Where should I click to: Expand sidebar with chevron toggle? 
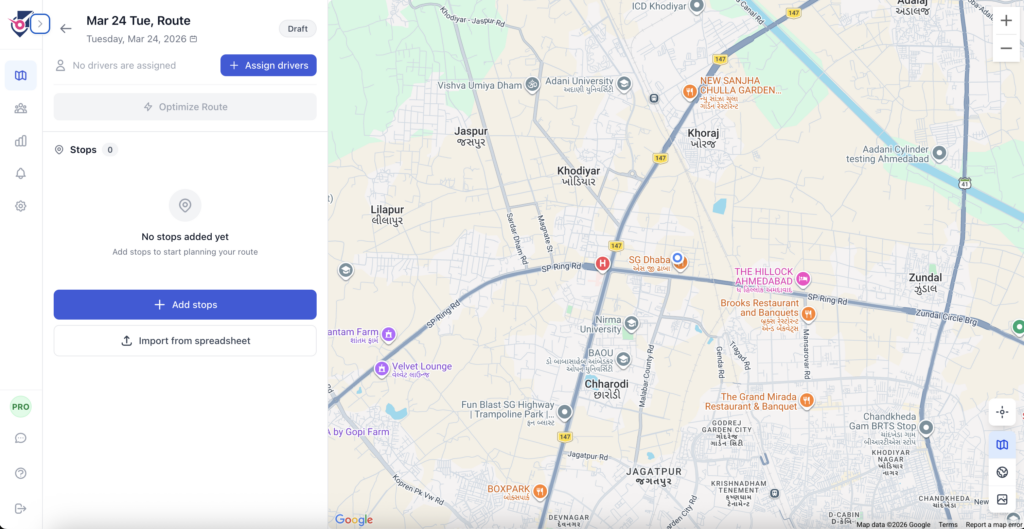coord(40,24)
